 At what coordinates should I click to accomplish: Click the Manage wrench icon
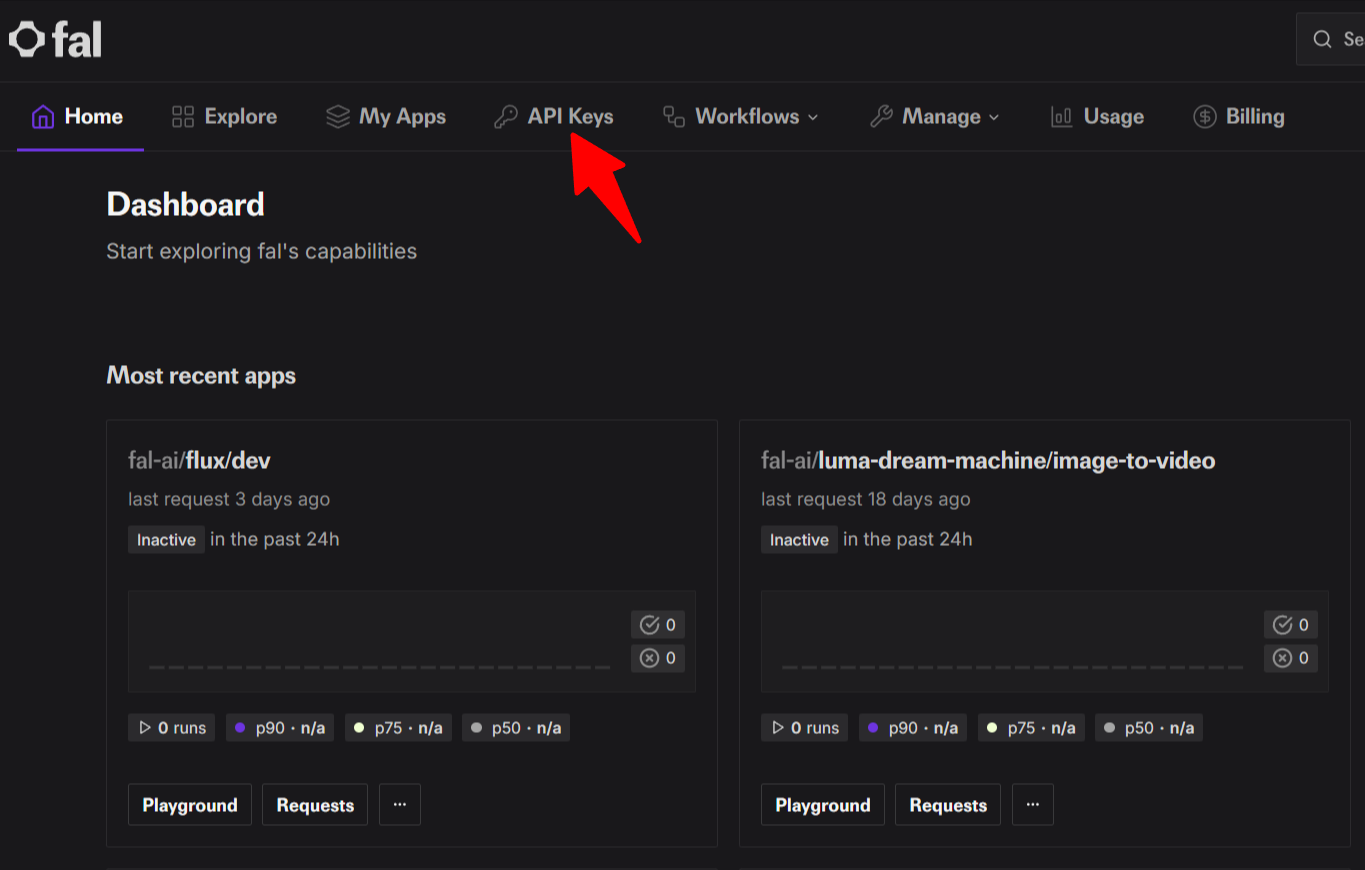click(x=881, y=117)
